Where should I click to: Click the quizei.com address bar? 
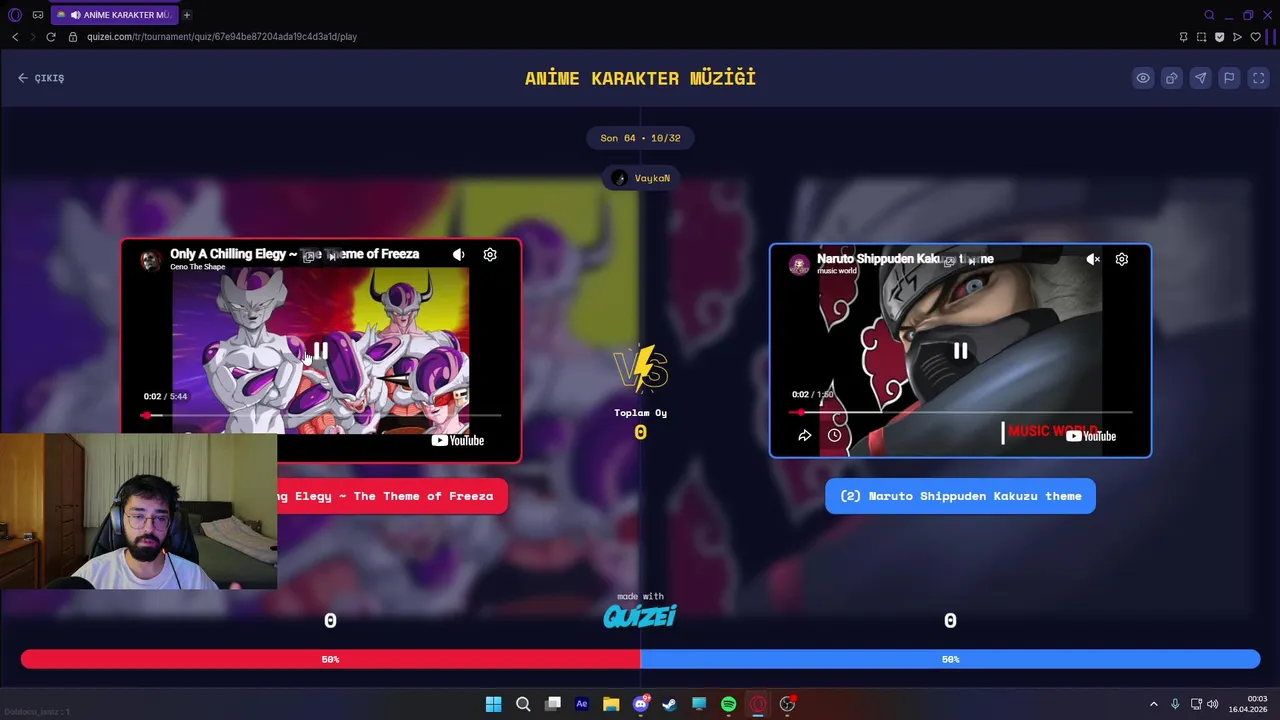[222, 37]
